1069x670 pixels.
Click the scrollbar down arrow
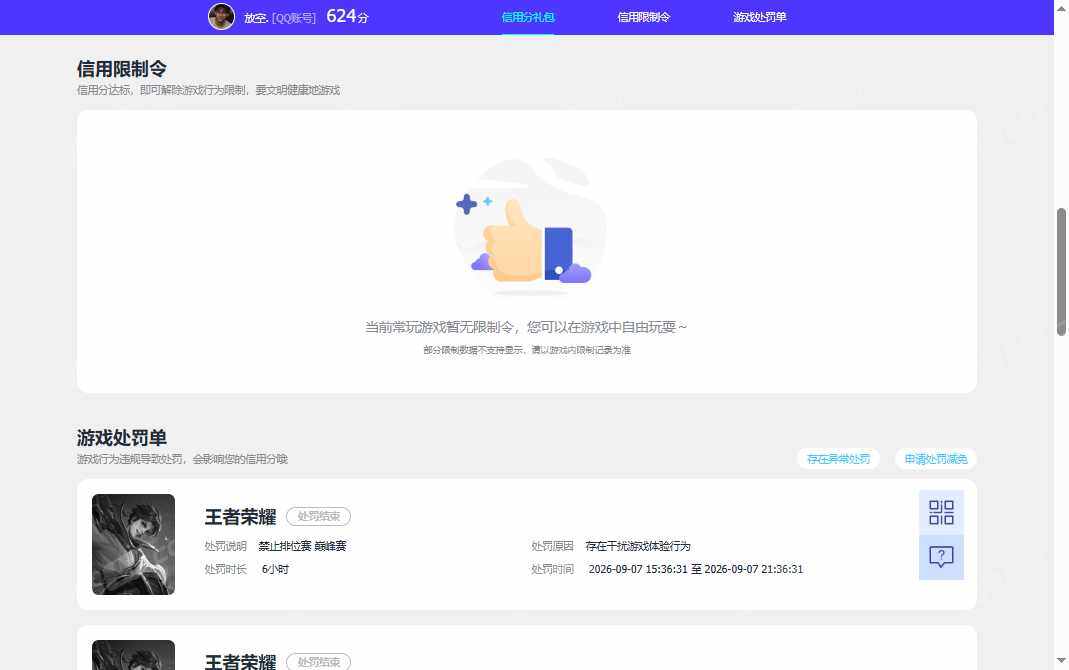click(1061, 660)
